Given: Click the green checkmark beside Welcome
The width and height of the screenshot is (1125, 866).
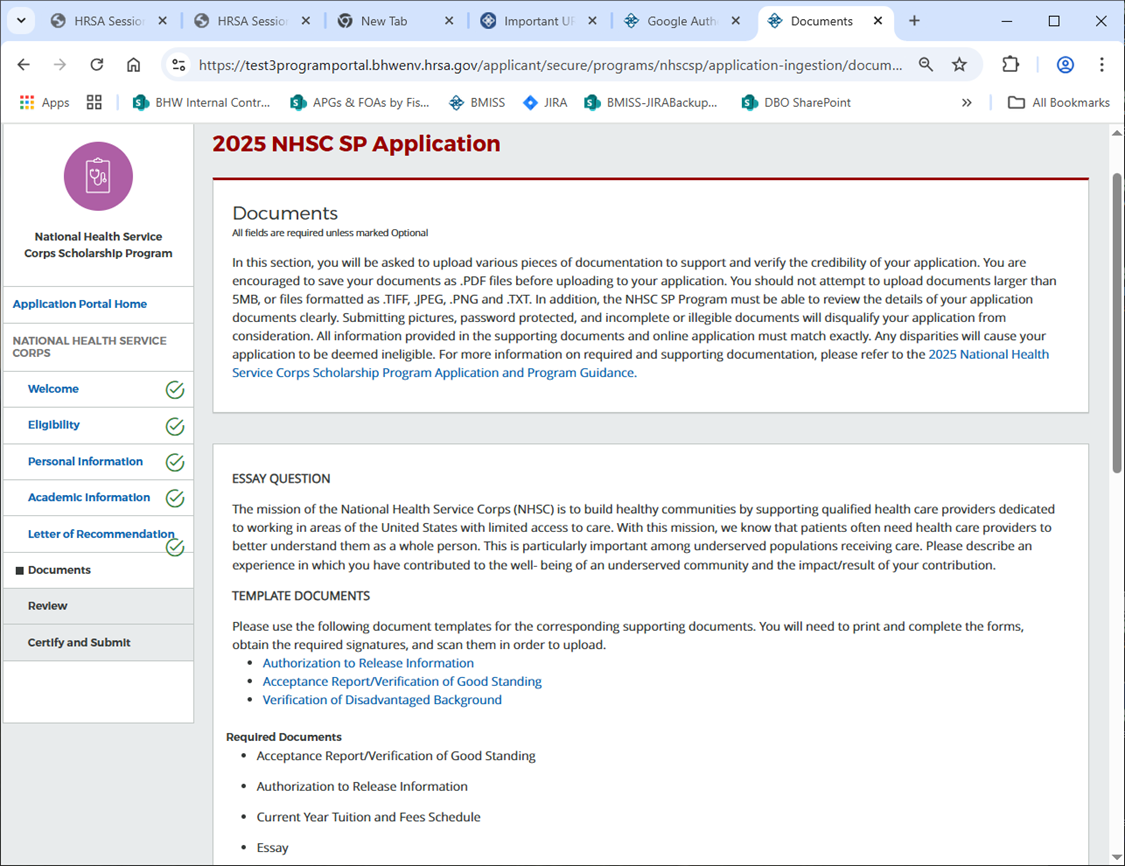Looking at the screenshot, I should tap(175, 390).
